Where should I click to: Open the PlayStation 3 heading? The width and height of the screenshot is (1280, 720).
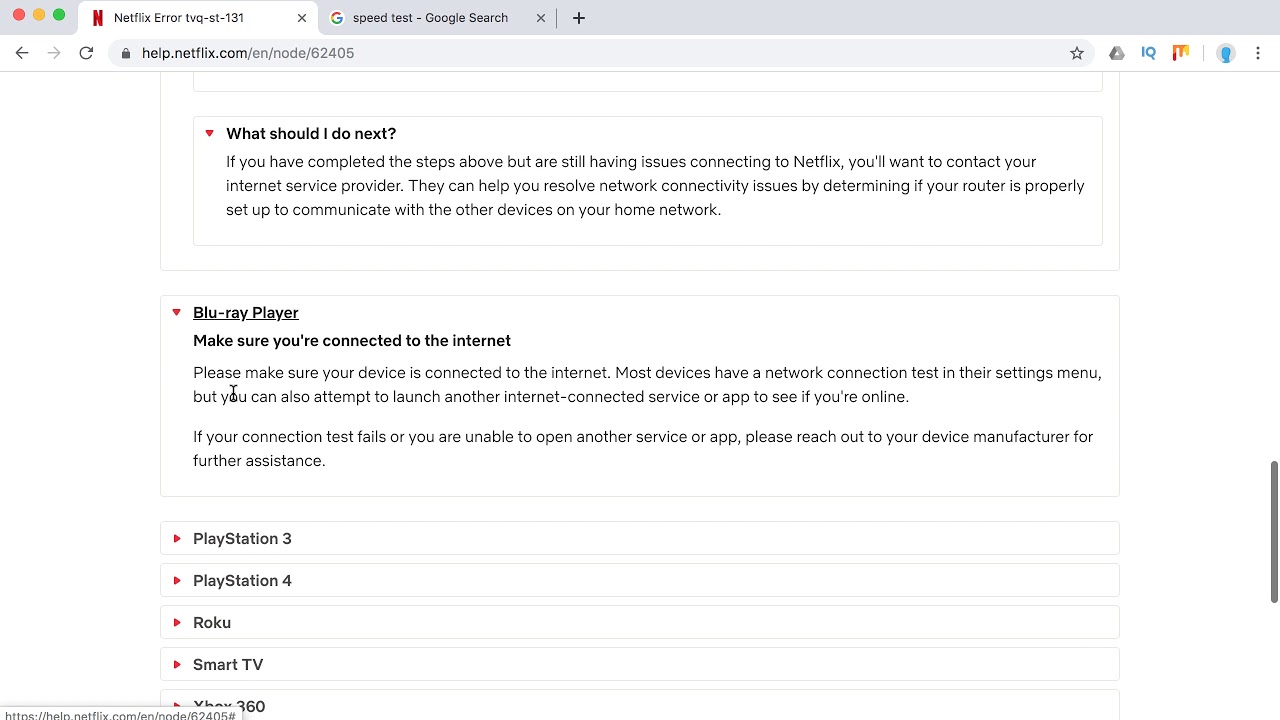pyautogui.click(x=242, y=539)
